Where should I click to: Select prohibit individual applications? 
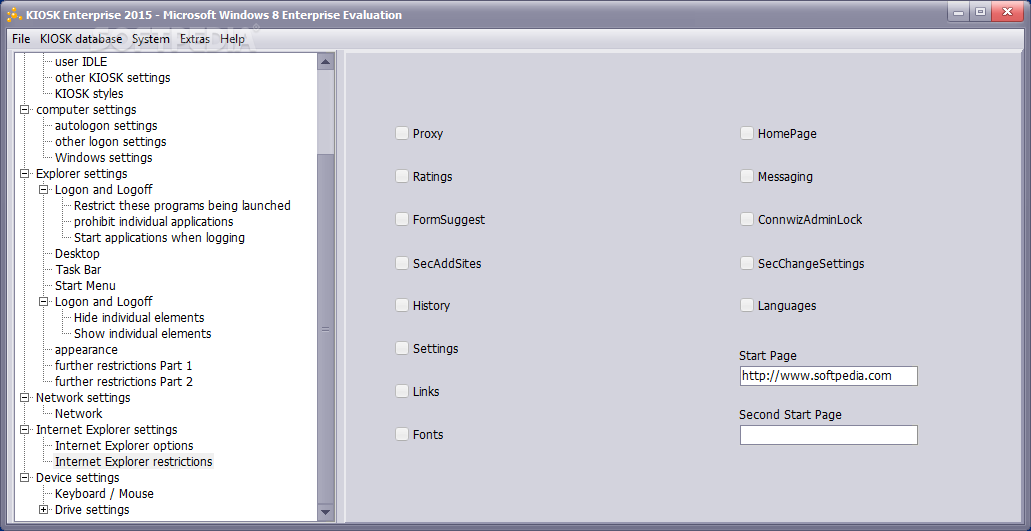point(153,221)
